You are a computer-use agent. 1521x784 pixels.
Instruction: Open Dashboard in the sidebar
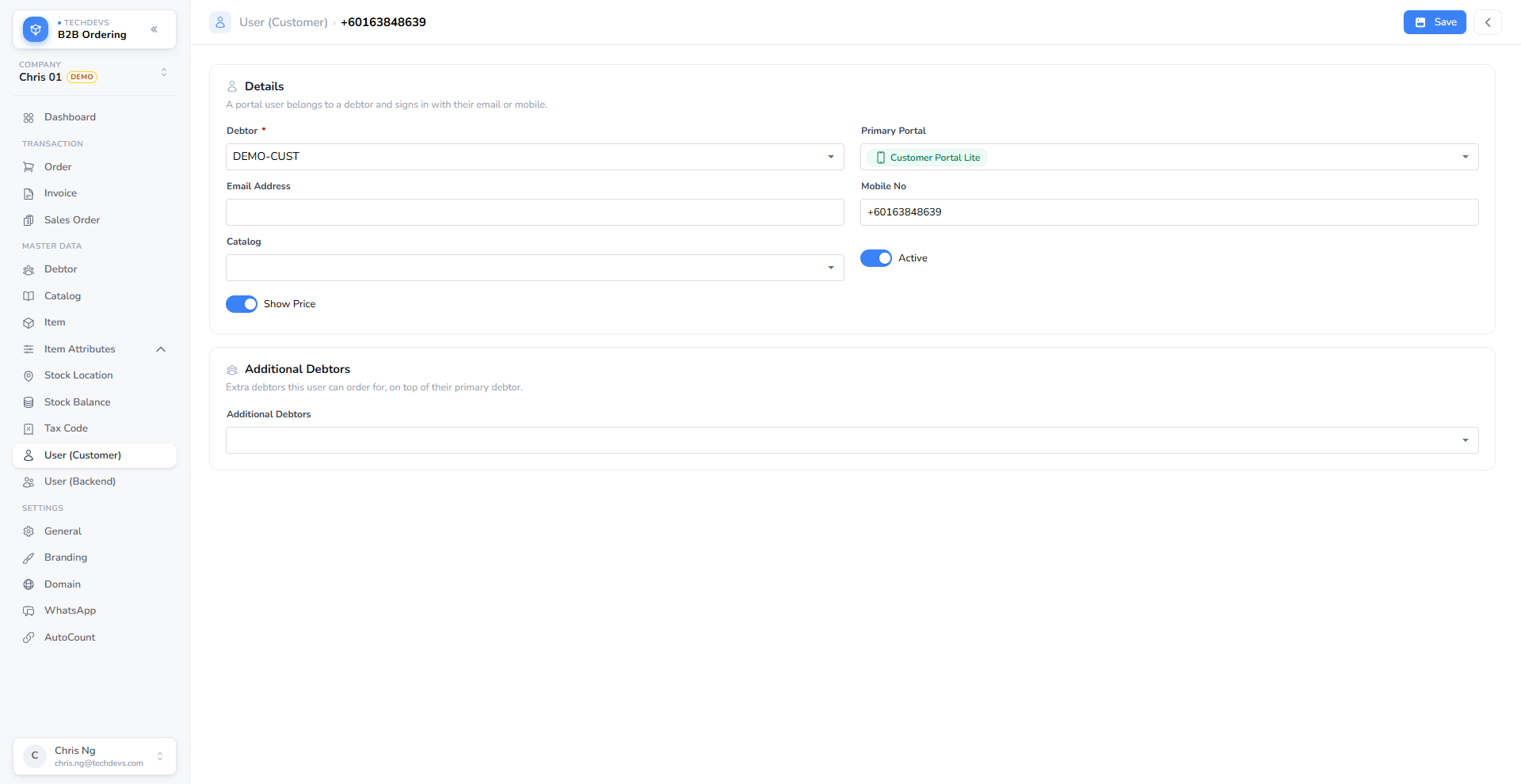click(94, 117)
